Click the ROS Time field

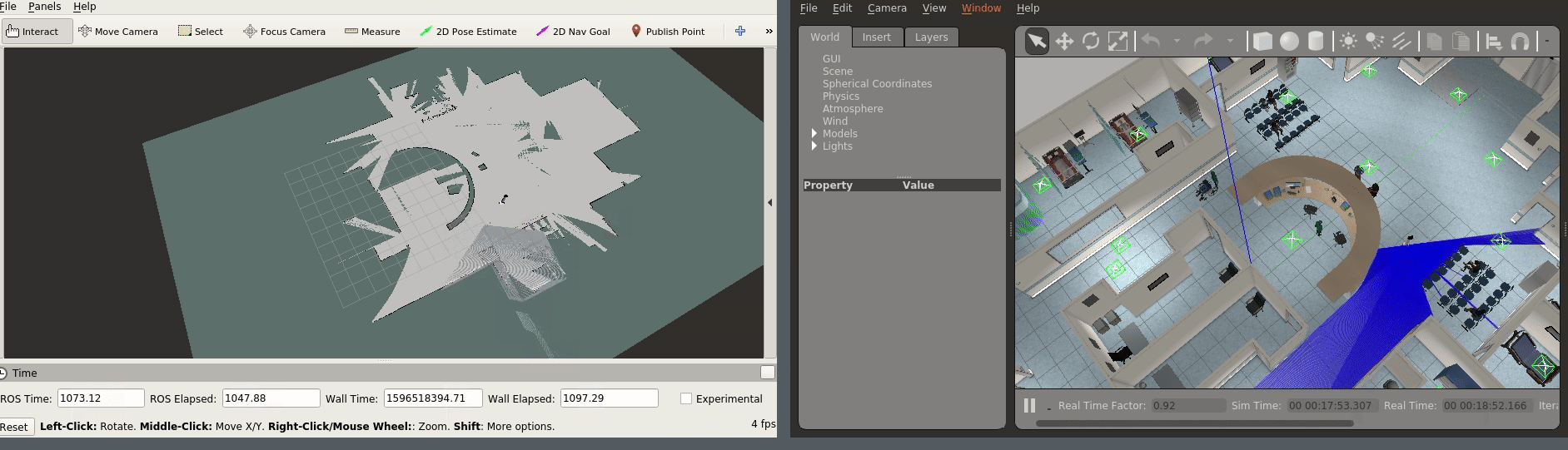(101, 398)
